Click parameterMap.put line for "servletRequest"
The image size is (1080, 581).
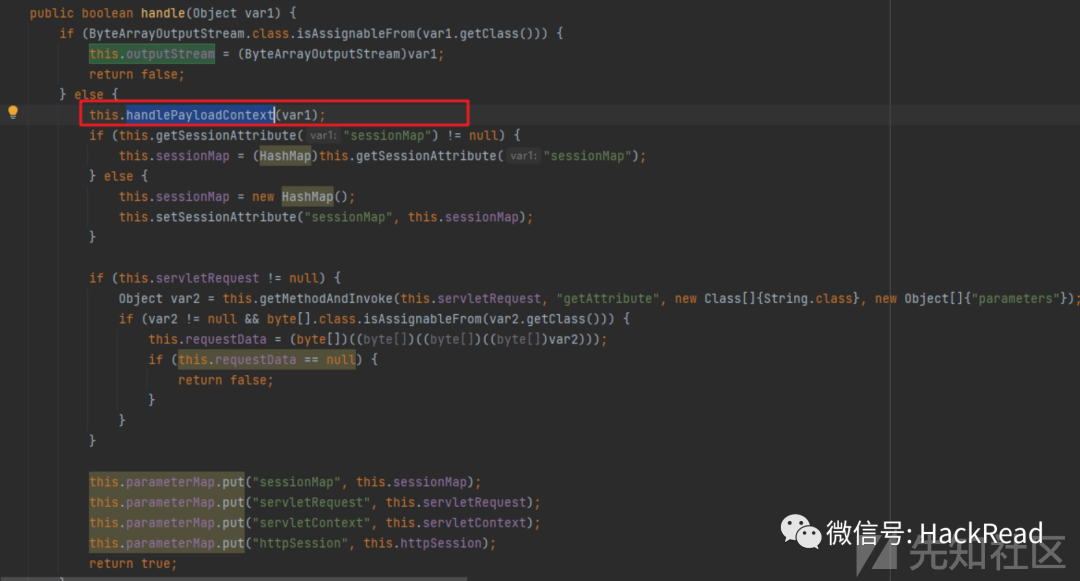point(315,503)
